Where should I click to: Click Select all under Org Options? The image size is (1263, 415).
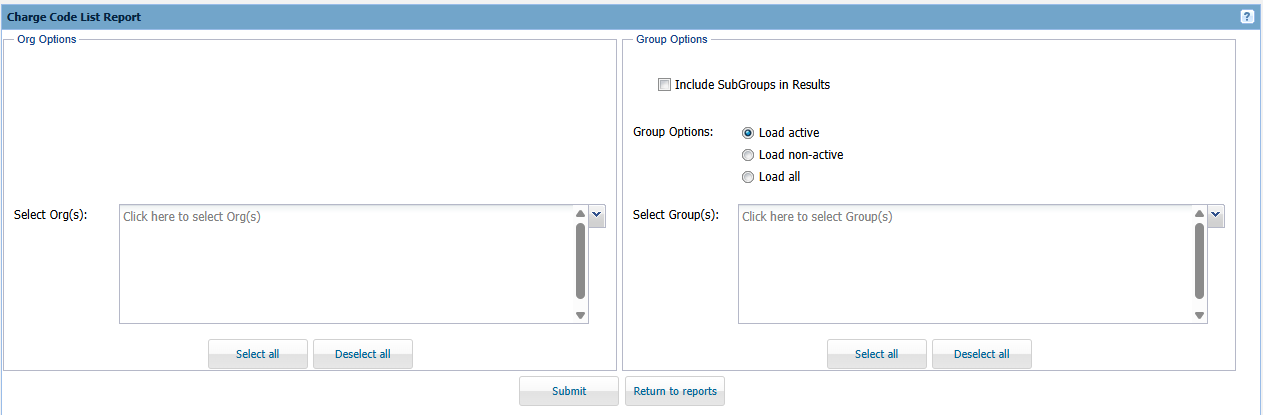[258, 354]
